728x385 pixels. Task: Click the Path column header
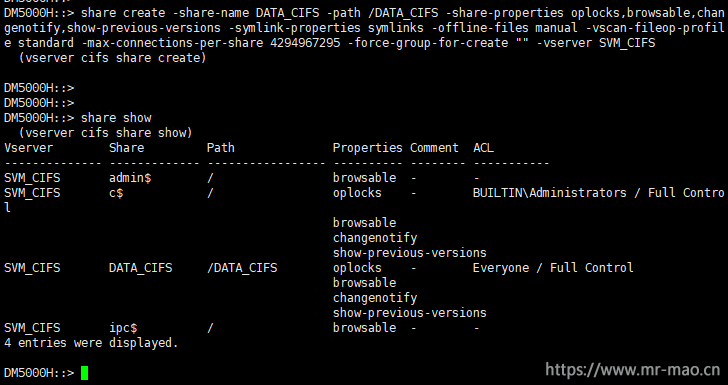coord(221,148)
